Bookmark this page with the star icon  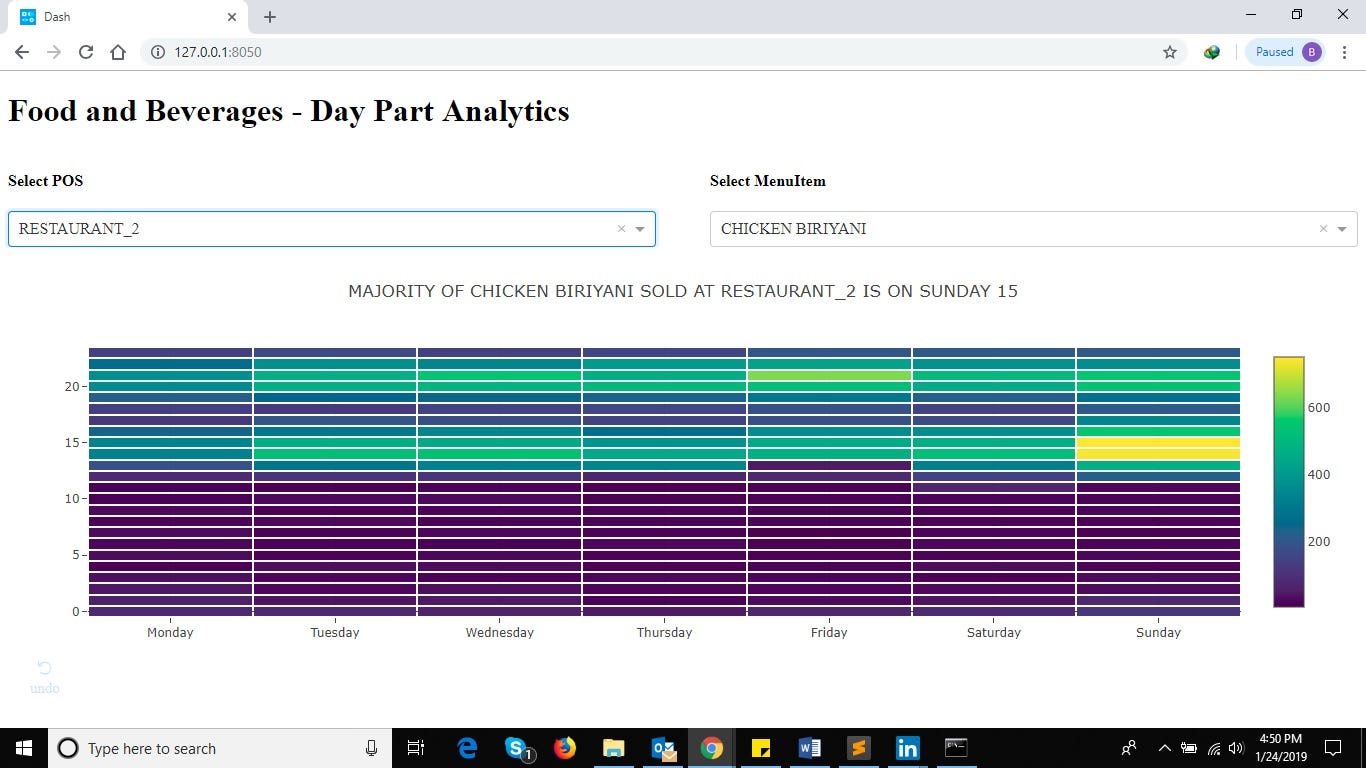pyautogui.click(x=1169, y=52)
